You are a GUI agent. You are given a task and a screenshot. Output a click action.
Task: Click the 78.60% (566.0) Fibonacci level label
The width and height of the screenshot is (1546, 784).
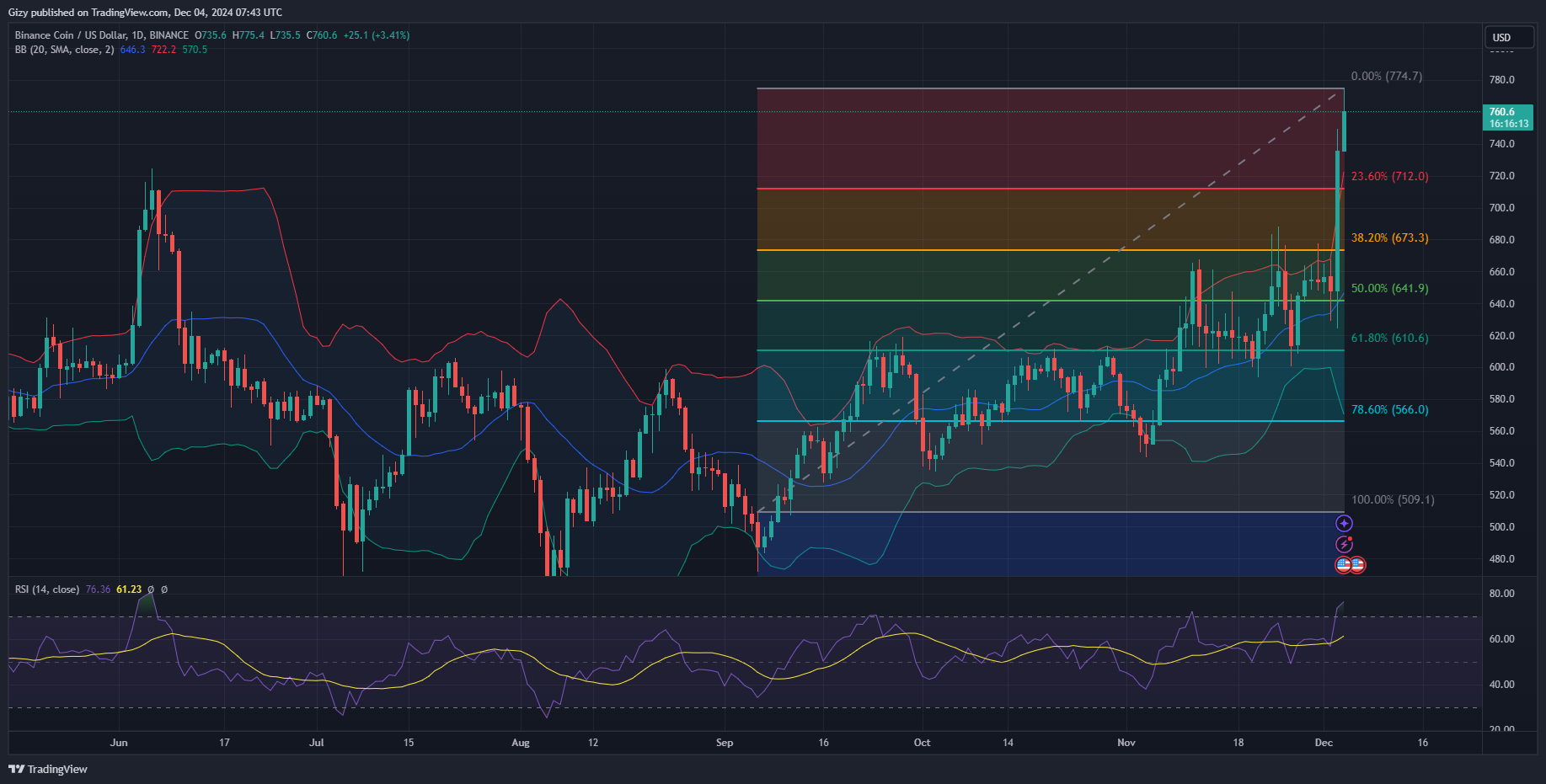1390,410
